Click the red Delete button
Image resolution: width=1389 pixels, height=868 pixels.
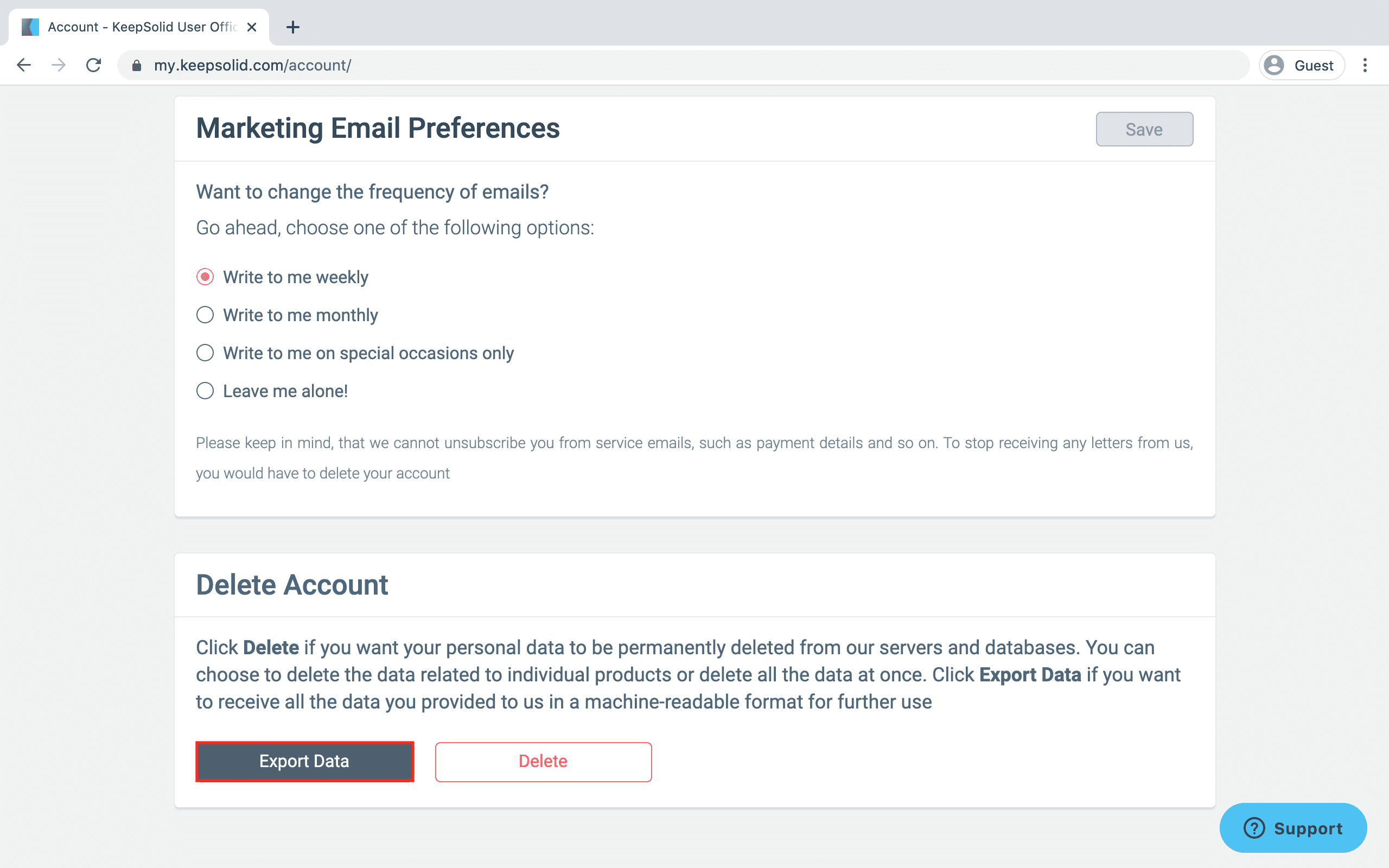(543, 761)
